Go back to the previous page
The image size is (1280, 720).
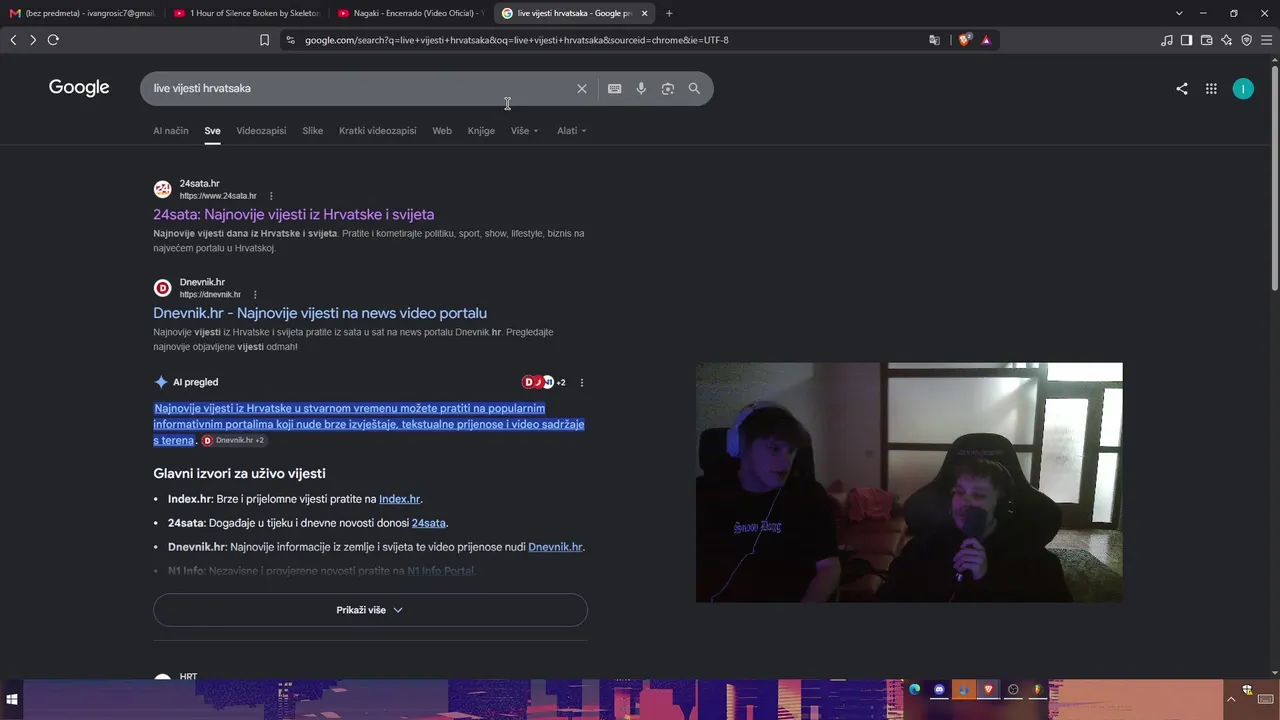[13, 40]
